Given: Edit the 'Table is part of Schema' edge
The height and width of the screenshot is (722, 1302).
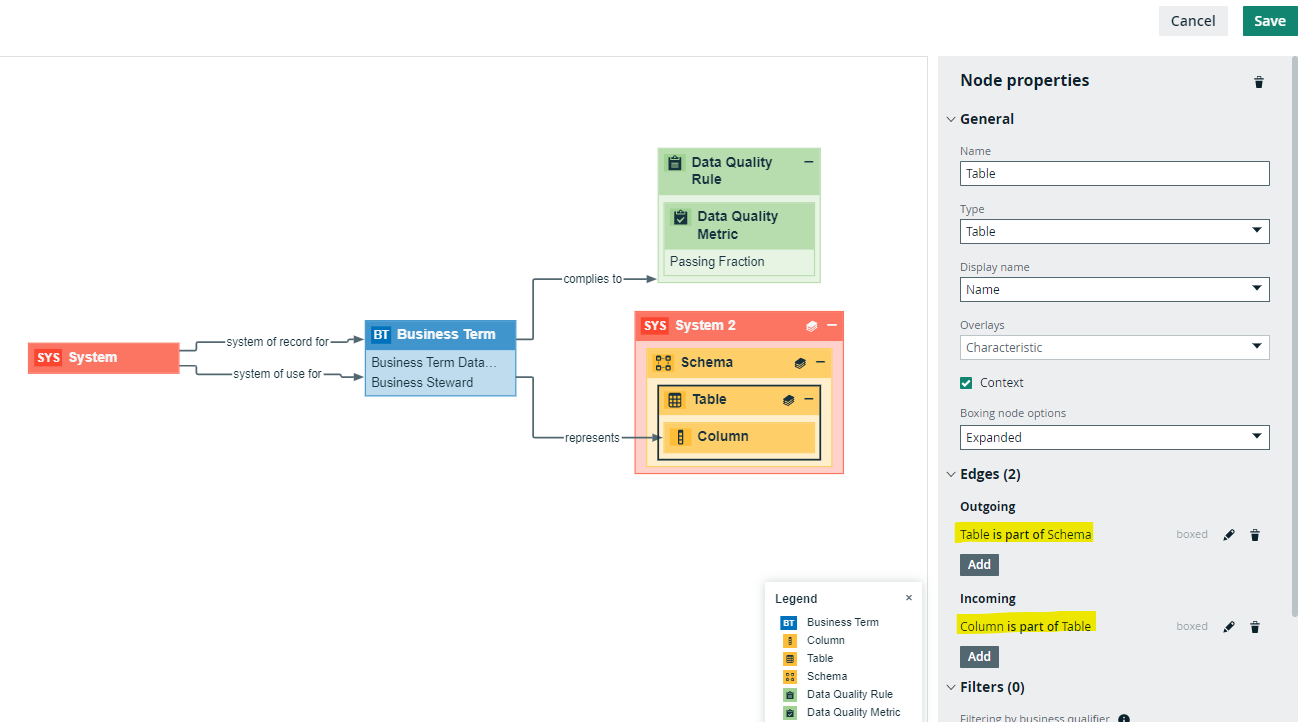Looking at the screenshot, I should (1229, 535).
